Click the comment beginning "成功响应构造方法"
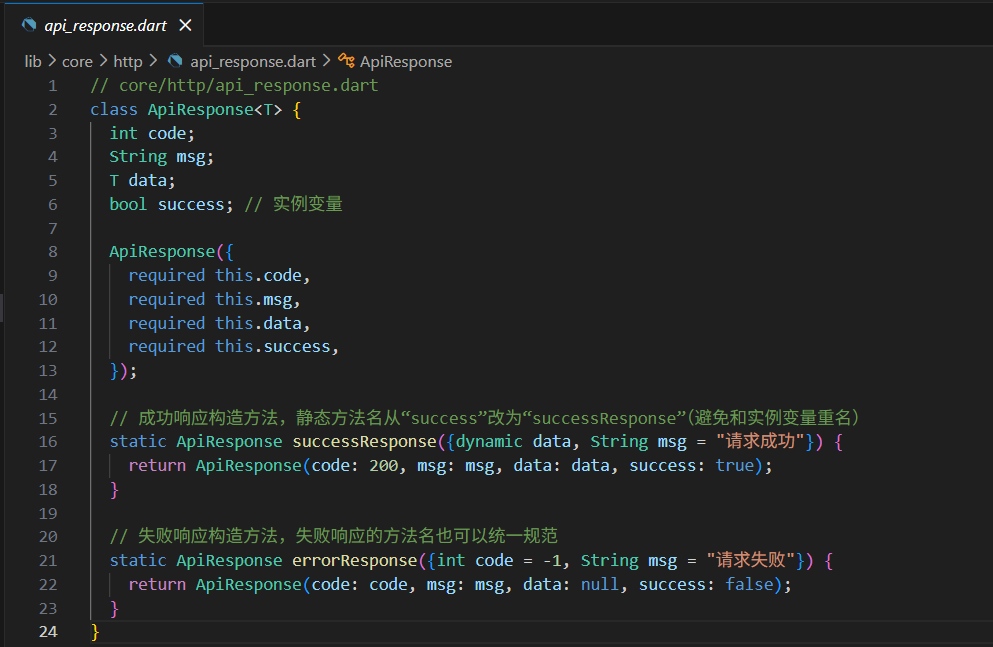Image resolution: width=993 pixels, height=647 pixels. click(x=484, y=418)
